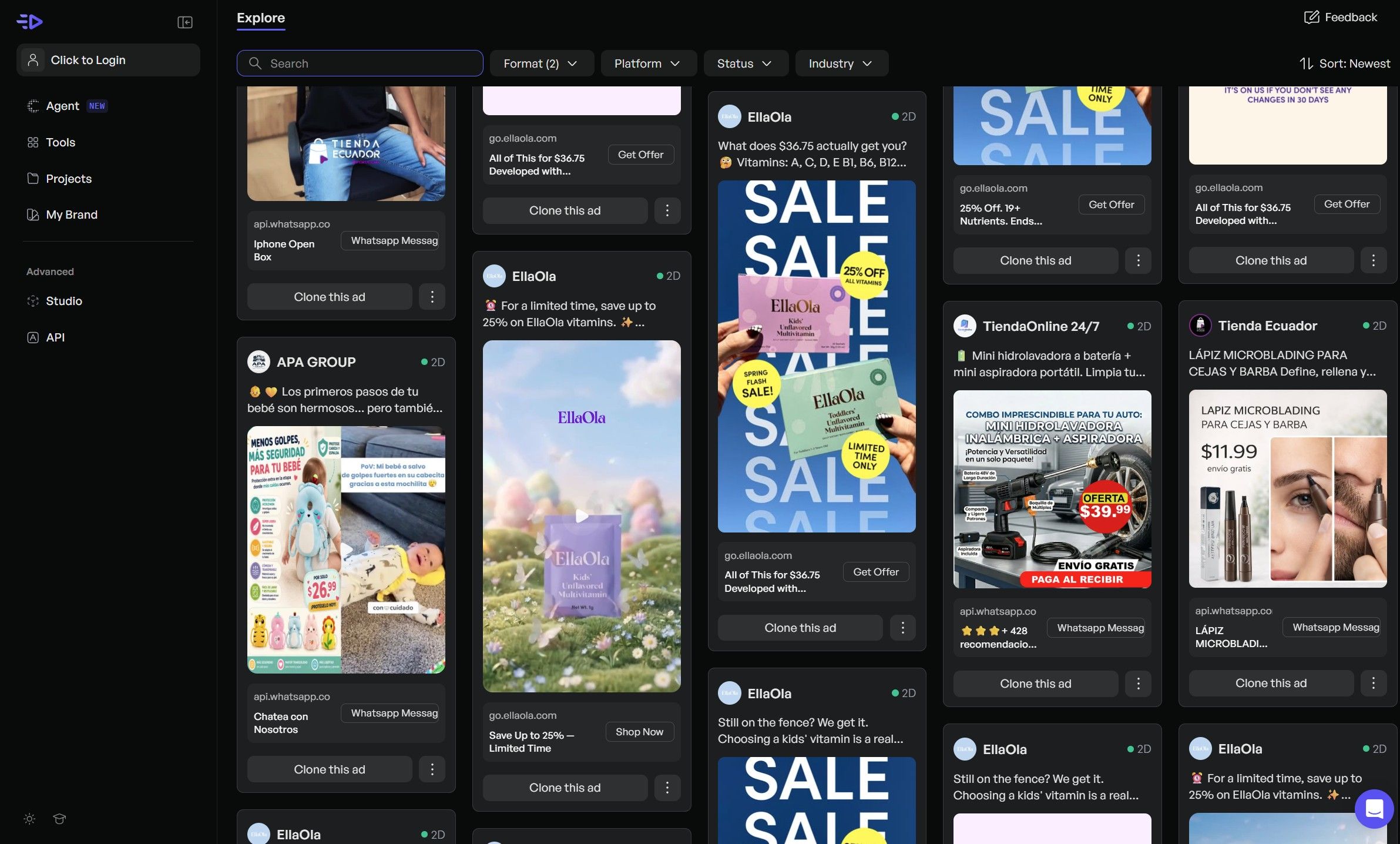Image resolution: width=1400 pixels, height=844 pixels.
Task: Change sort order via Sort: Newest
Action: tap(1345, 63)
